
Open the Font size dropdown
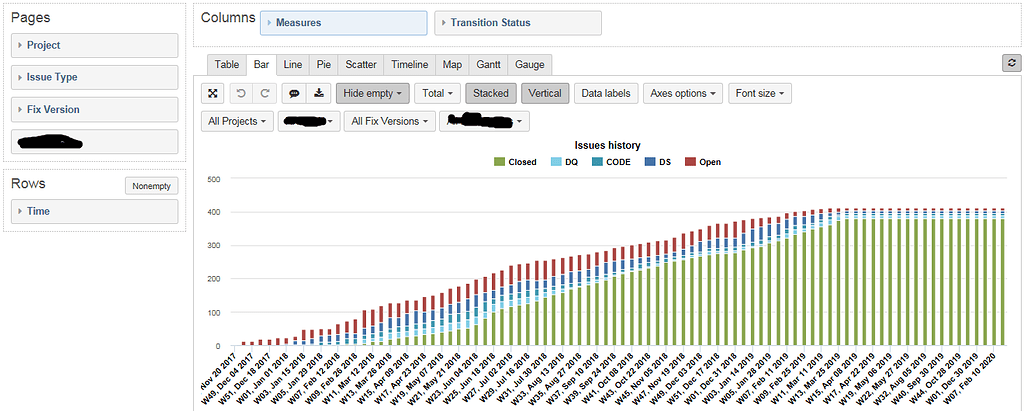point(760,93)
